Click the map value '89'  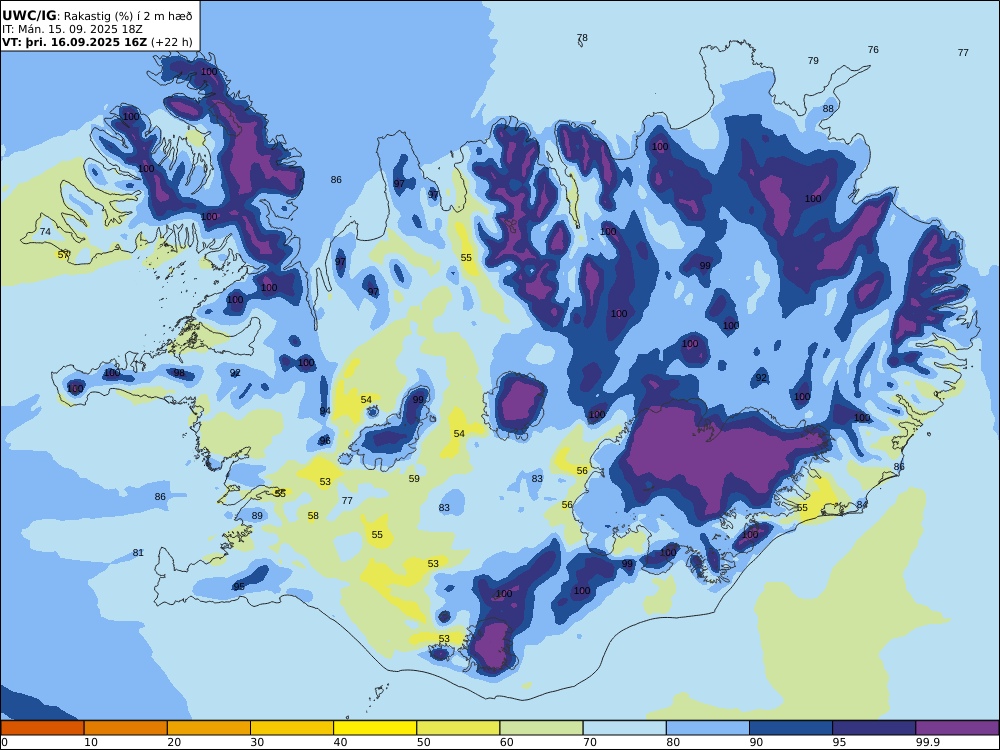click(257, 516)
